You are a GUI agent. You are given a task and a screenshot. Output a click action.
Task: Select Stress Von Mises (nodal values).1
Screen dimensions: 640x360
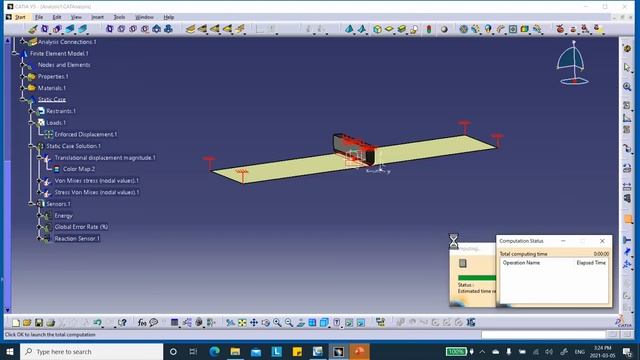coord(97,192)
